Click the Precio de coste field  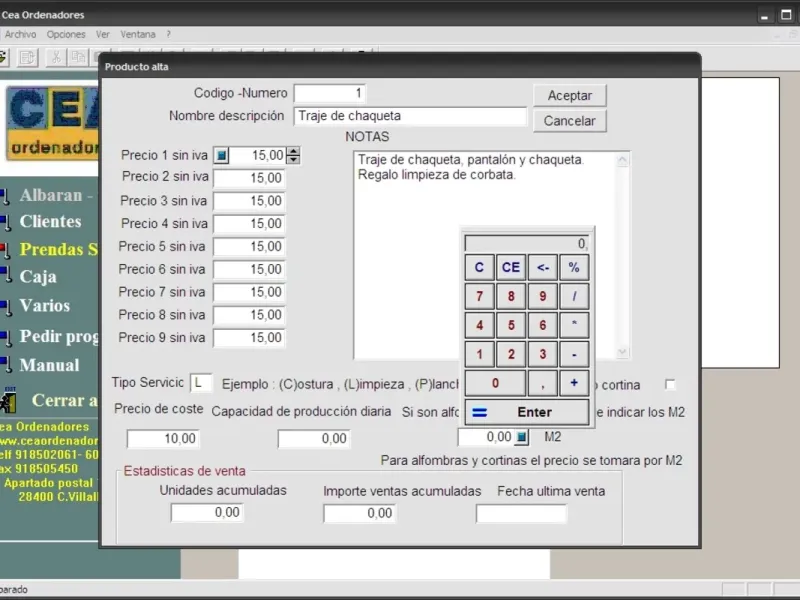[x=163, y=439]
